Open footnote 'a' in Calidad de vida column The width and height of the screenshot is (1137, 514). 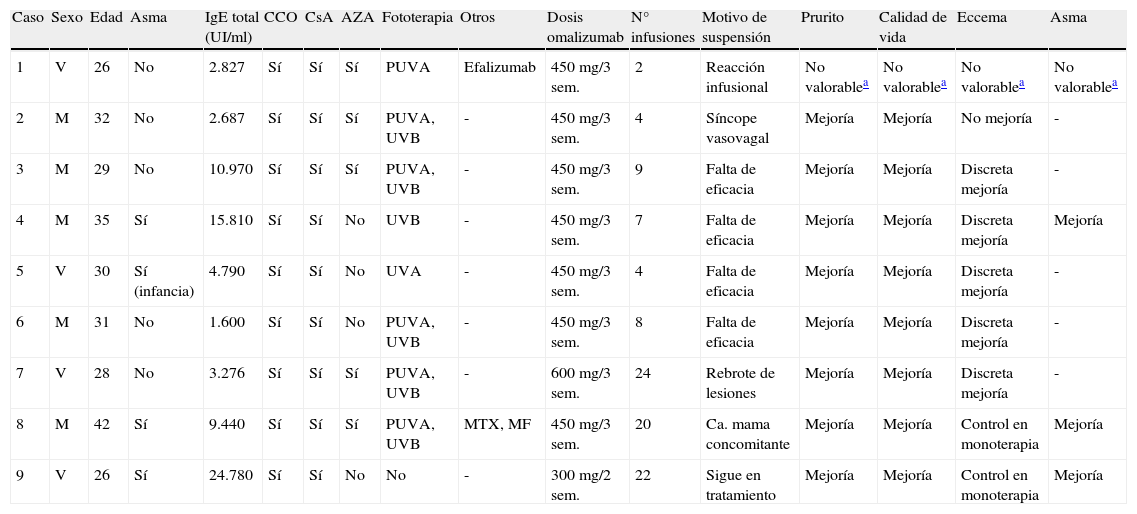[943, 84]
